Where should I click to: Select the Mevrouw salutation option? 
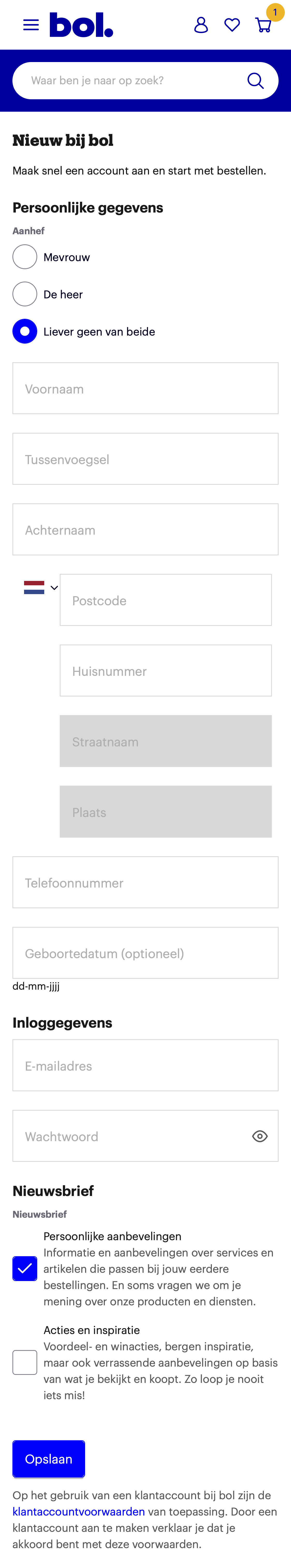(x=24, y=257)
